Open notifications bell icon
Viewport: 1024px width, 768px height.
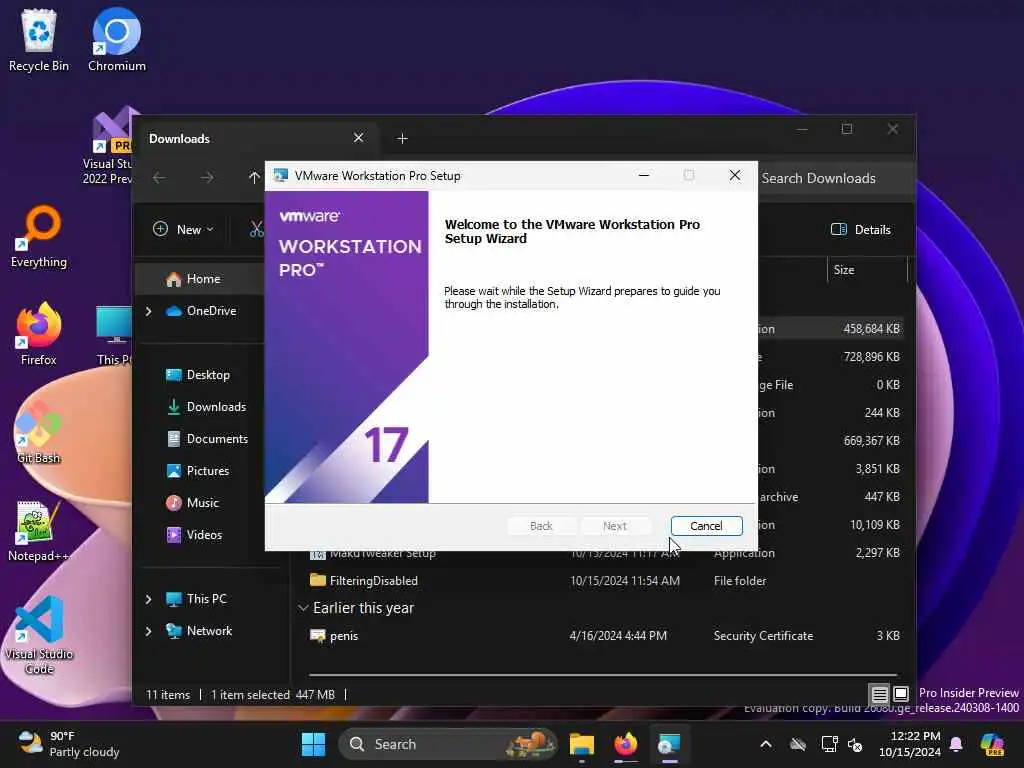pyautogui.click(x=956, y=744)
